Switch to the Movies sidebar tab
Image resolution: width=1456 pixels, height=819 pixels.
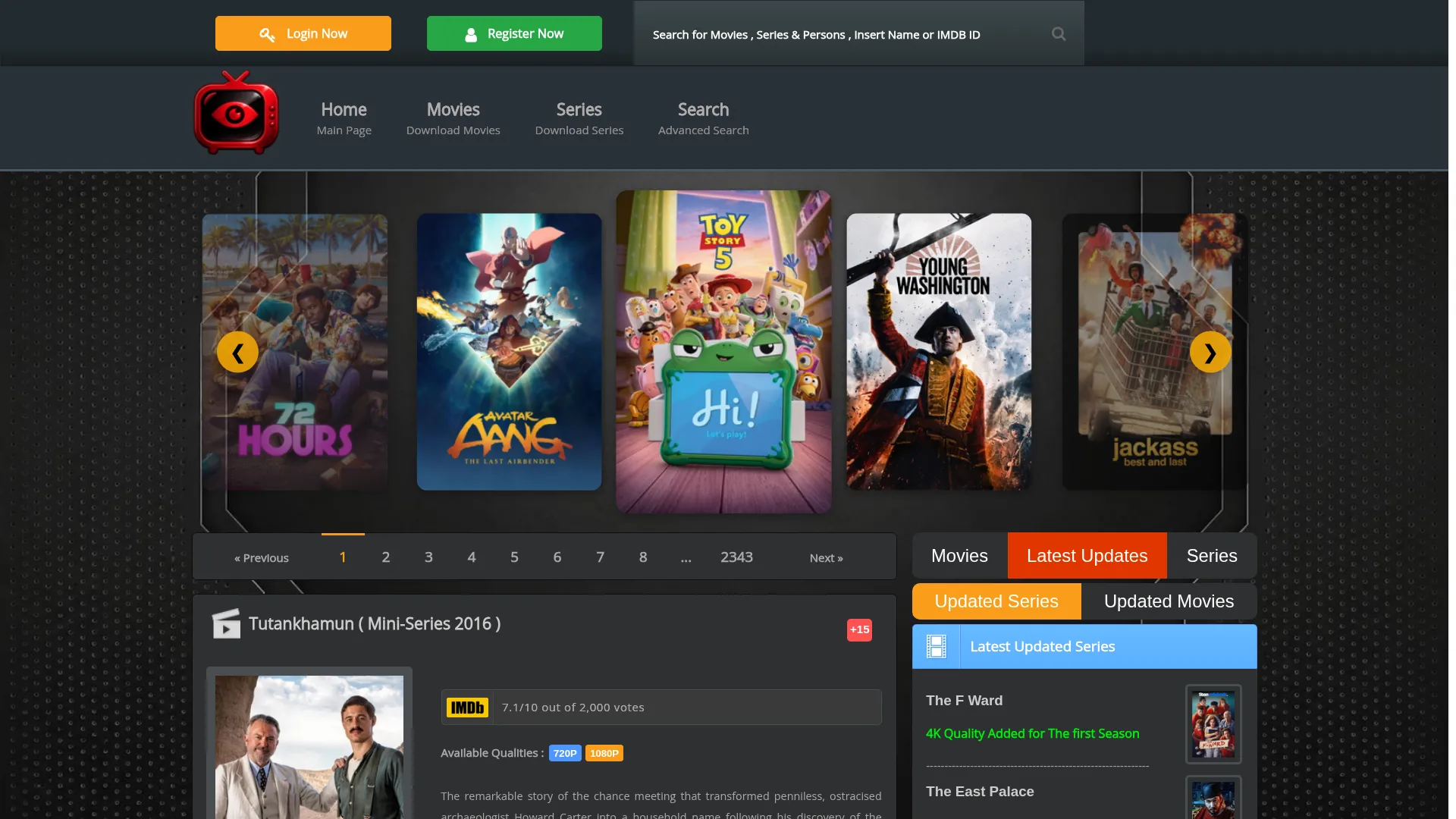tap(959, 556)
